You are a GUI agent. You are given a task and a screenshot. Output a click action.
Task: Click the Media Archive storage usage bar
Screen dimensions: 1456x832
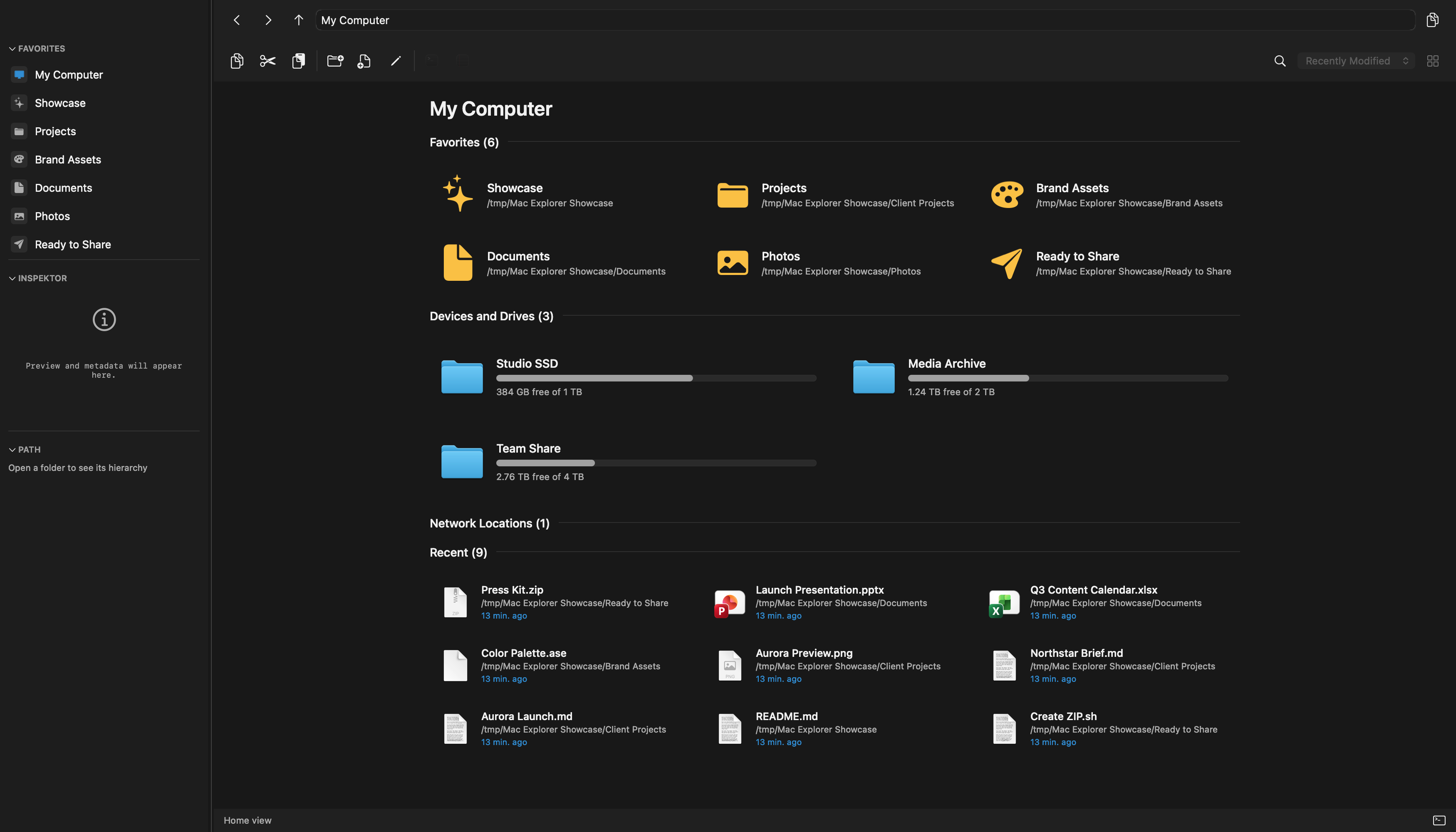click(1068, 378)
